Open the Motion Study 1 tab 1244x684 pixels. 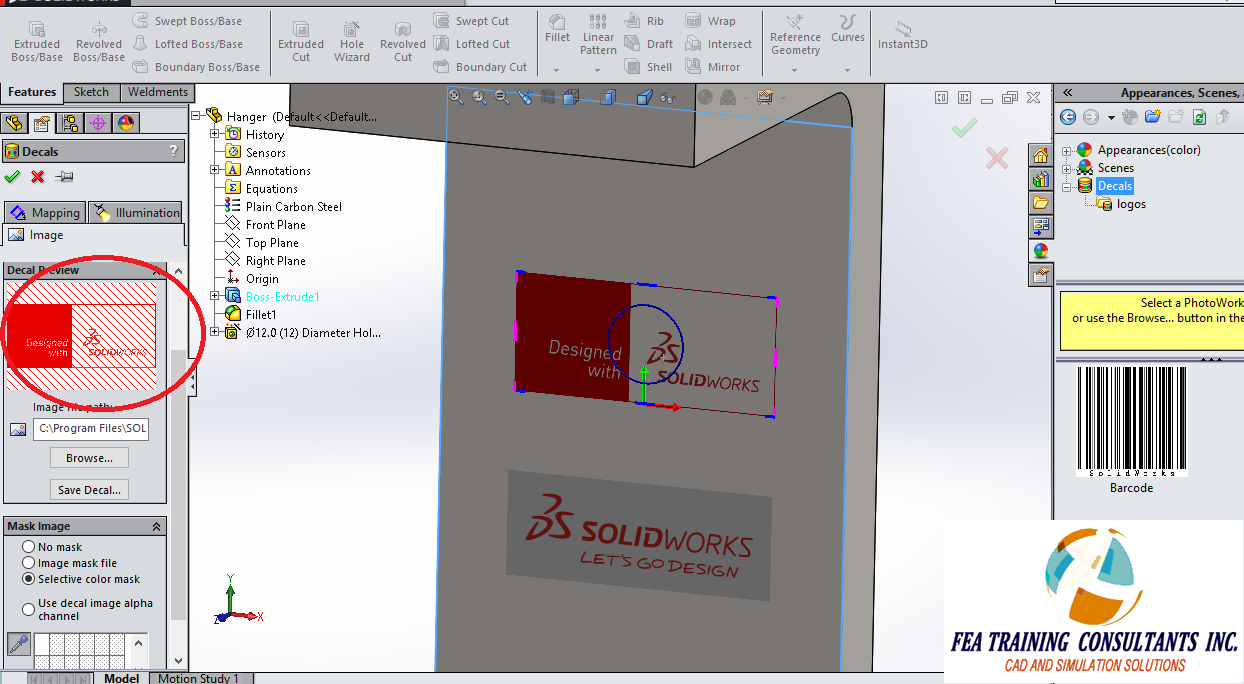[x=200, y=677]
